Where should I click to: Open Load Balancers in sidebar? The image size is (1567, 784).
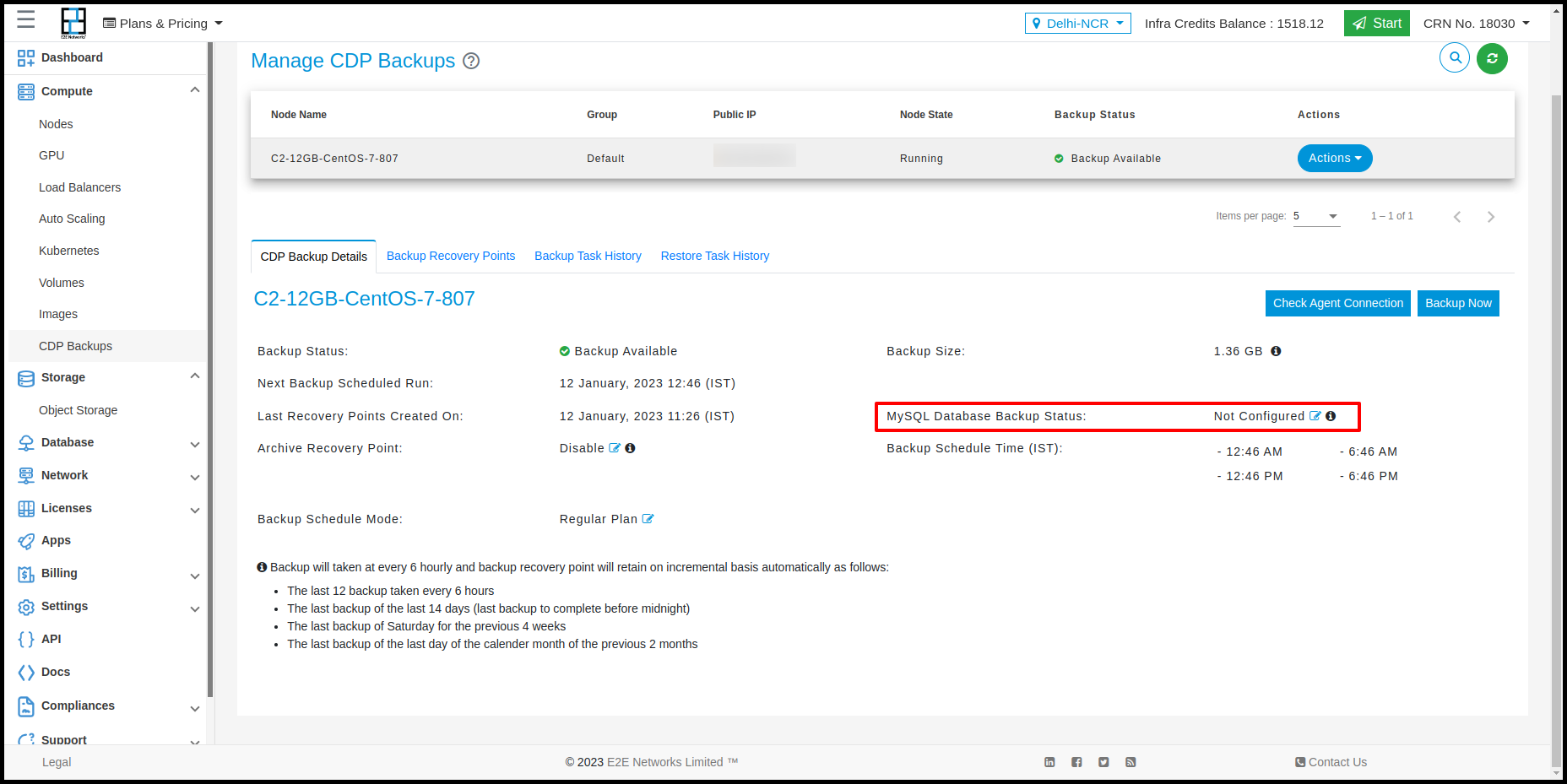click(79, 187)
